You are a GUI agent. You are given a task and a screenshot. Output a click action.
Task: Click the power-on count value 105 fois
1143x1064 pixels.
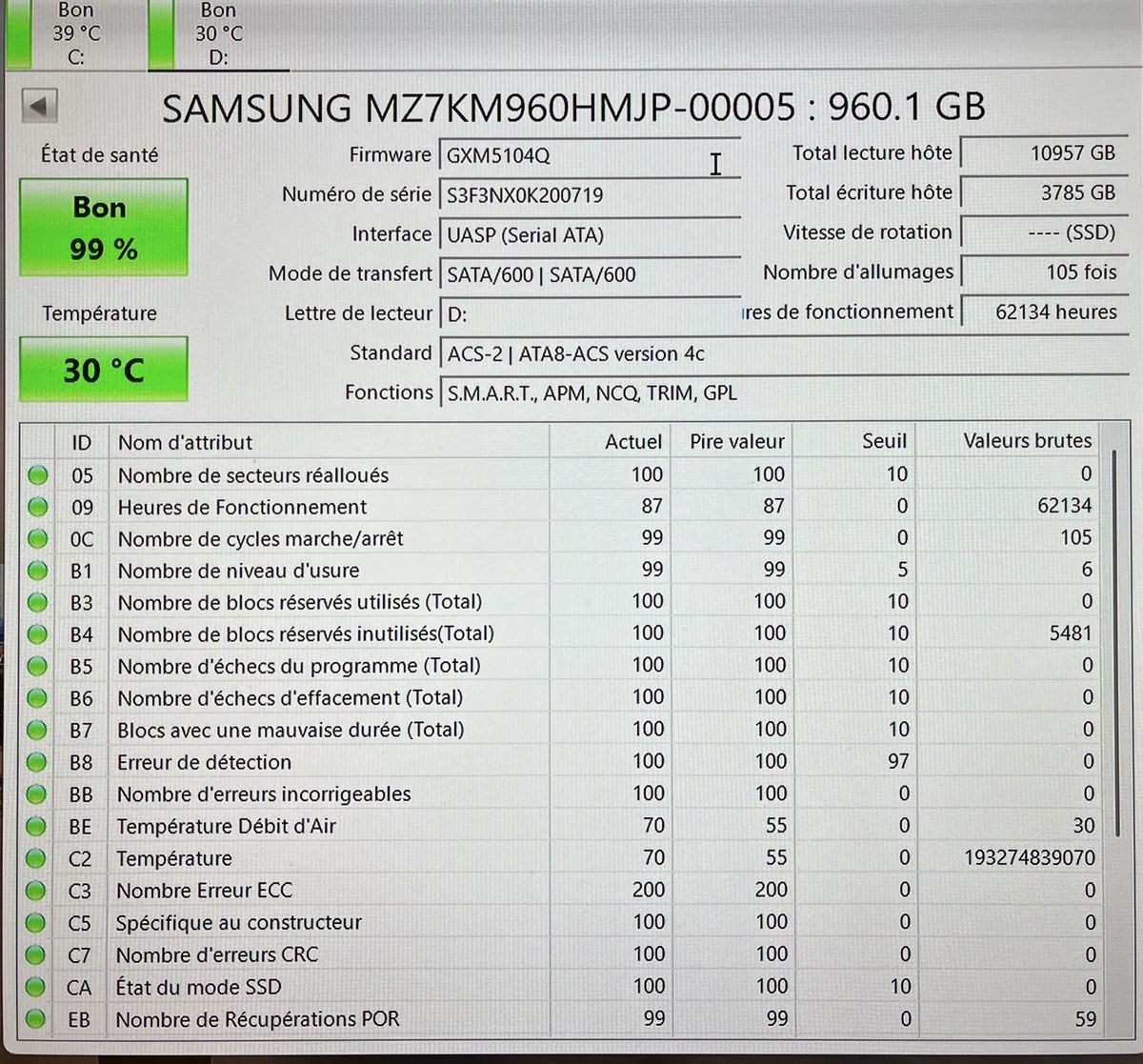tap(1044, 272)
